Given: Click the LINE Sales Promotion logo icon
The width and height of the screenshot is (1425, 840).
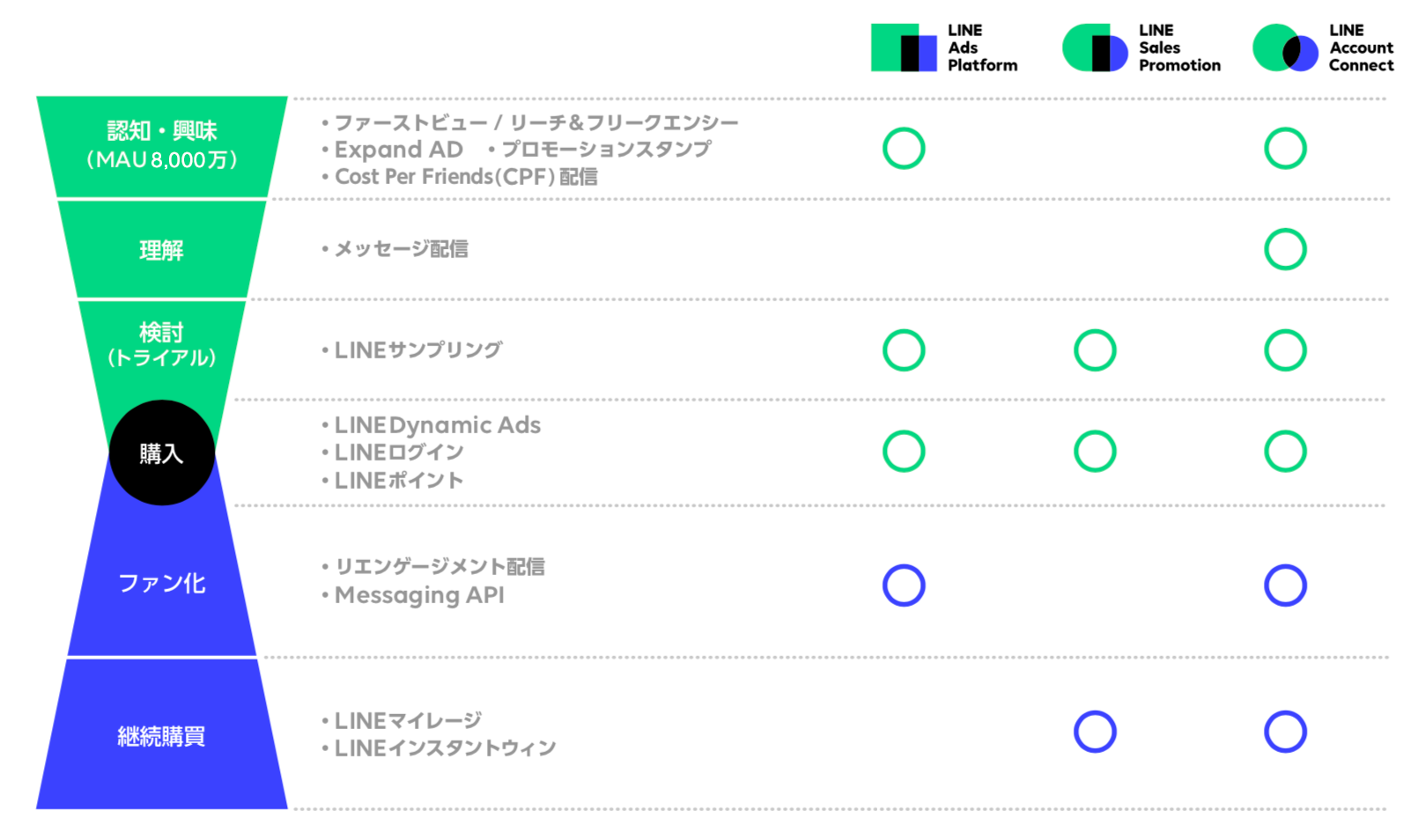Looking at the screenshot, I should 1095,48.
